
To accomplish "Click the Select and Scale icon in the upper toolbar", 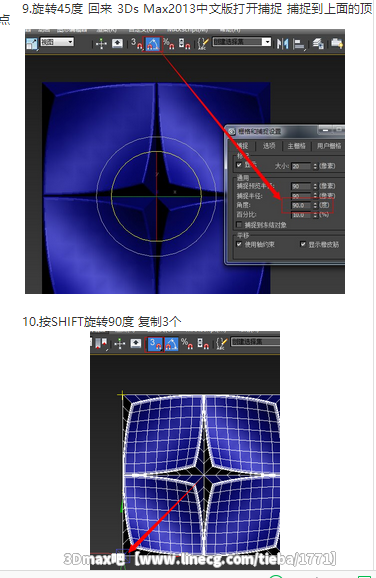I will coord(32,44).
